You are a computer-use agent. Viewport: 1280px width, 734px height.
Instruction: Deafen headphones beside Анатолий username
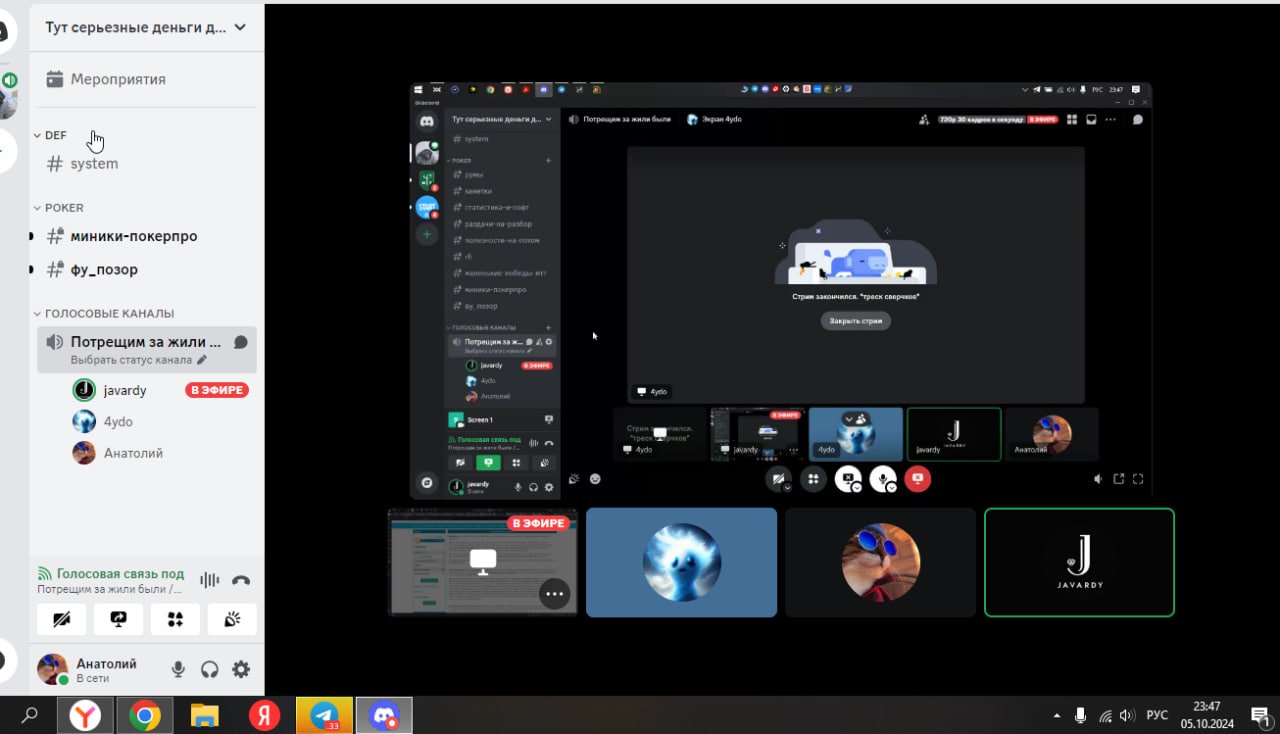coord(209,669)
